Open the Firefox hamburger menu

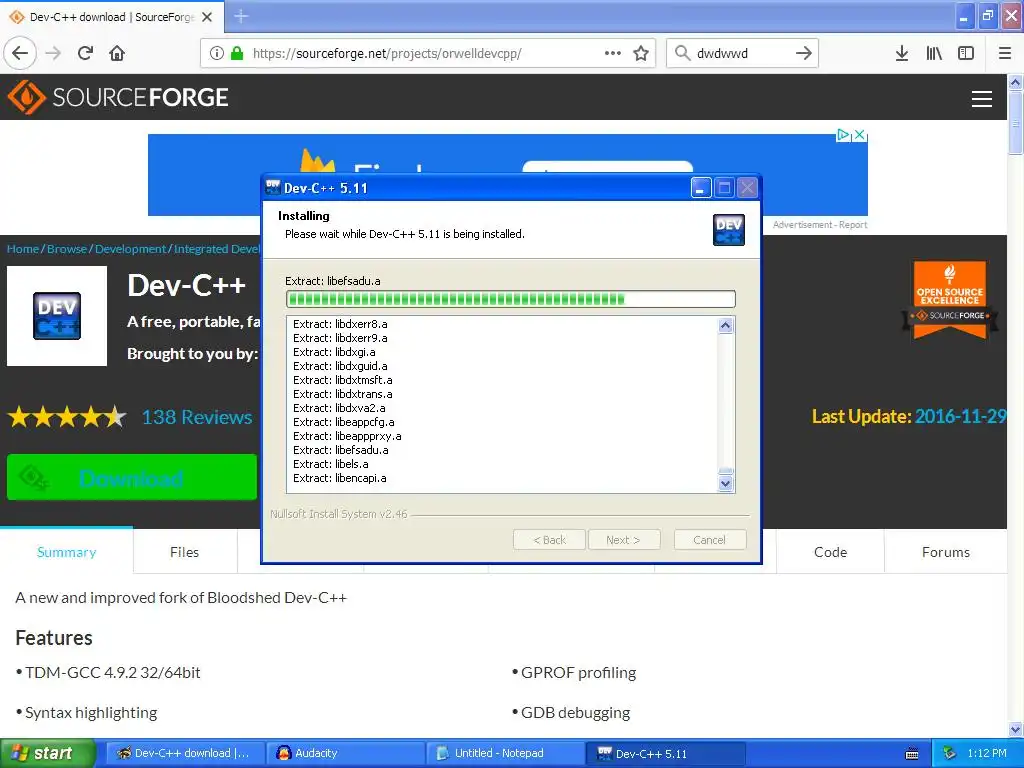1004,53
